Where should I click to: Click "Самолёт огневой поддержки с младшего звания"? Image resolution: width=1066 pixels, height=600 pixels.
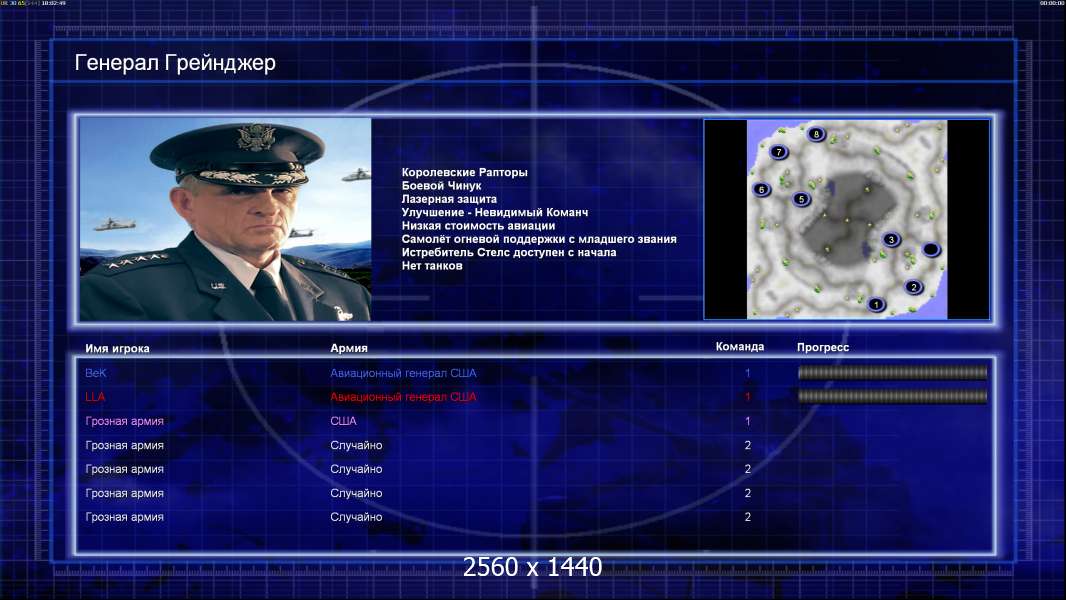pyautogui.click(x=539, y=239)
